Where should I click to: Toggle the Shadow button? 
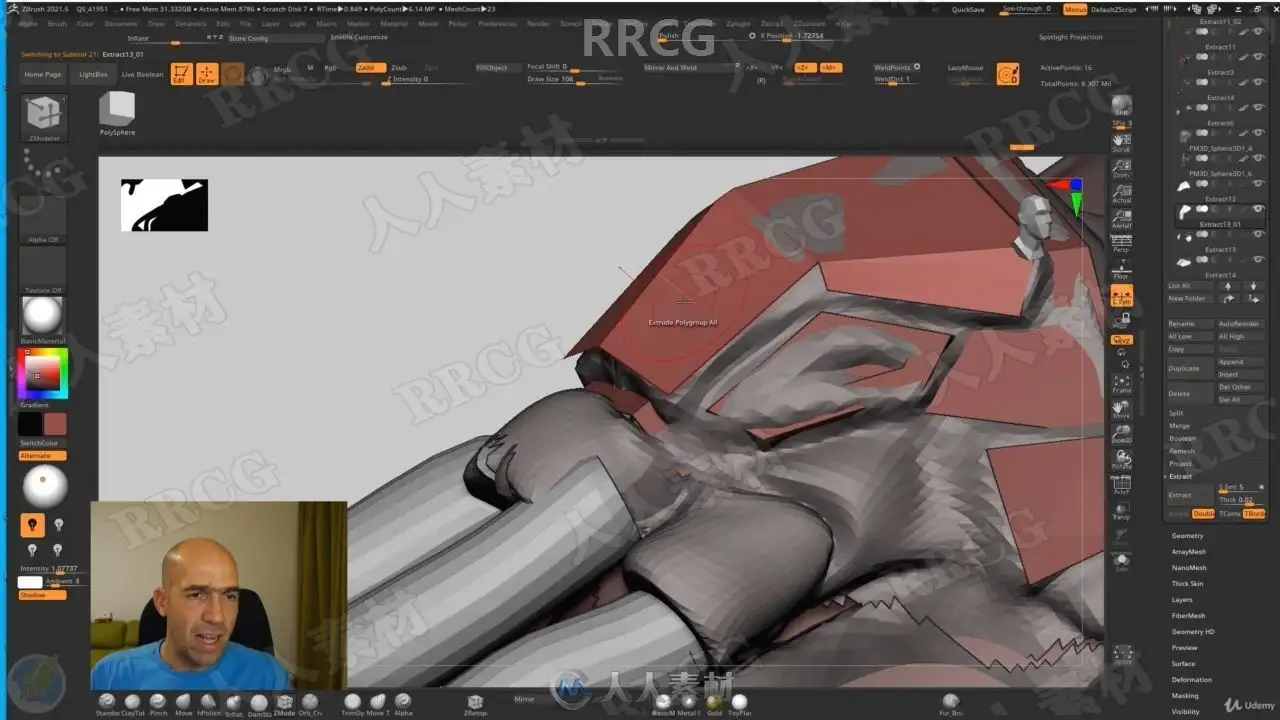point(43,595)
